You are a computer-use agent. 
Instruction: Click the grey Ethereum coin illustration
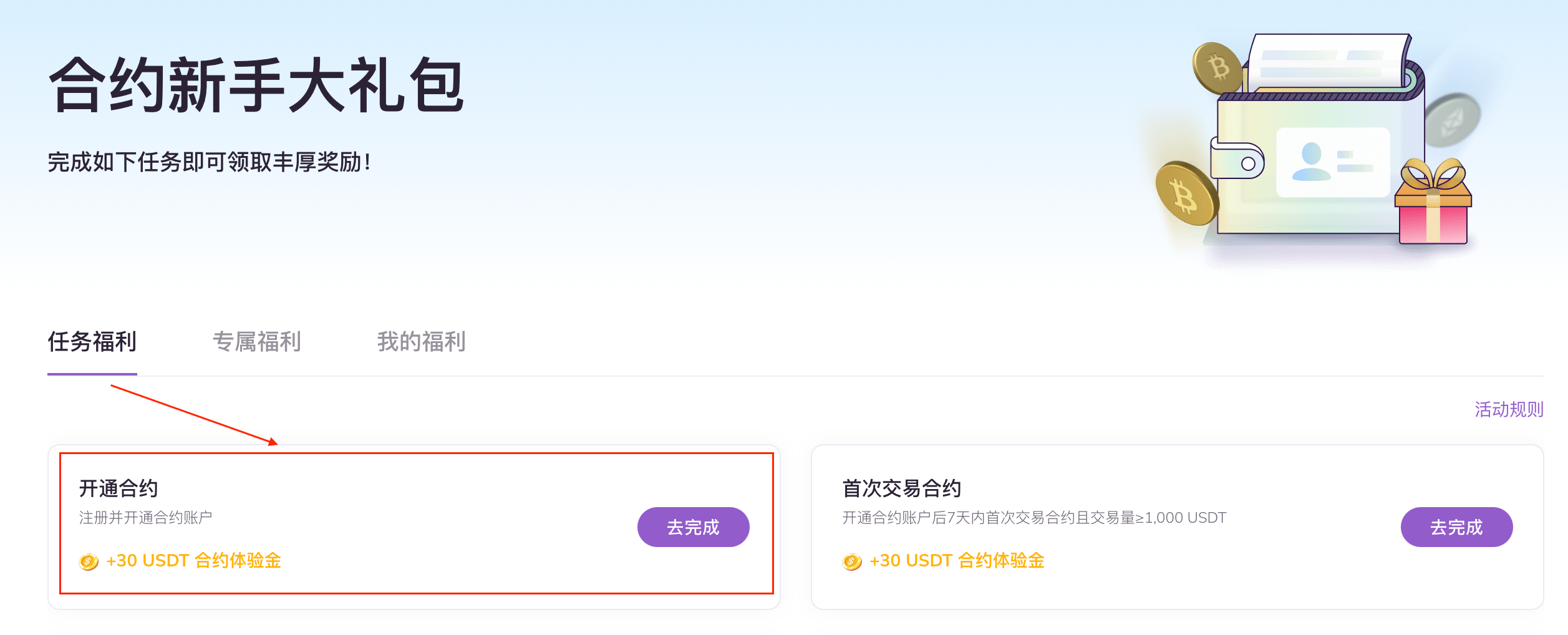point(1453,120)
